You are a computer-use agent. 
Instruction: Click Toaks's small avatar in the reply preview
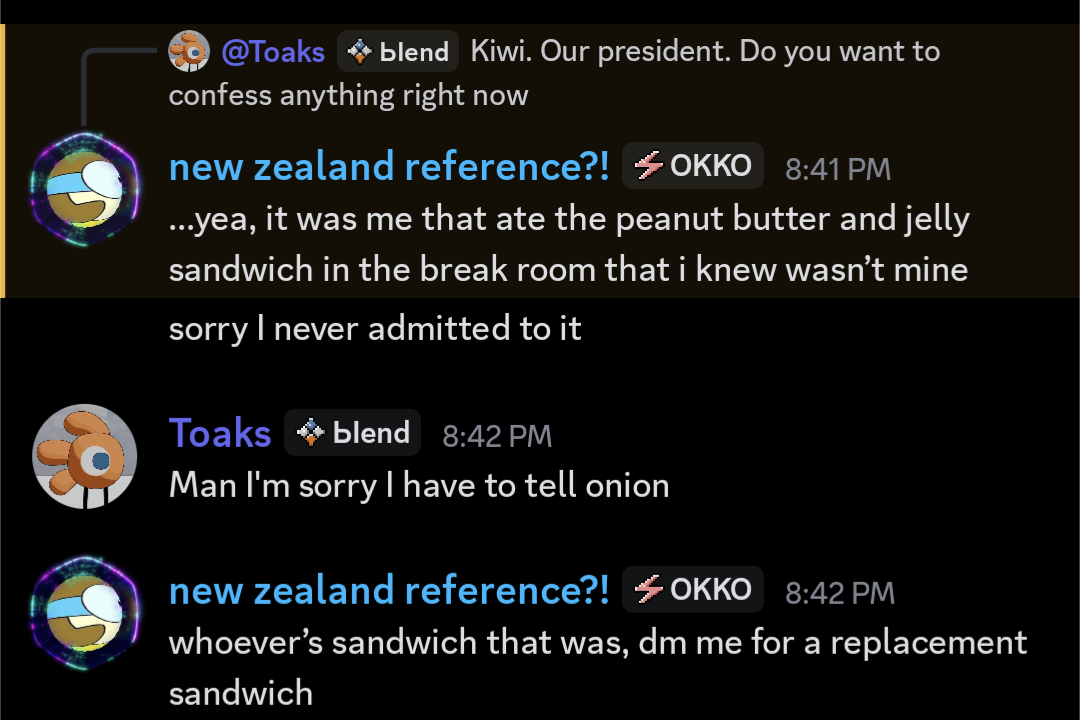point(188,51)
